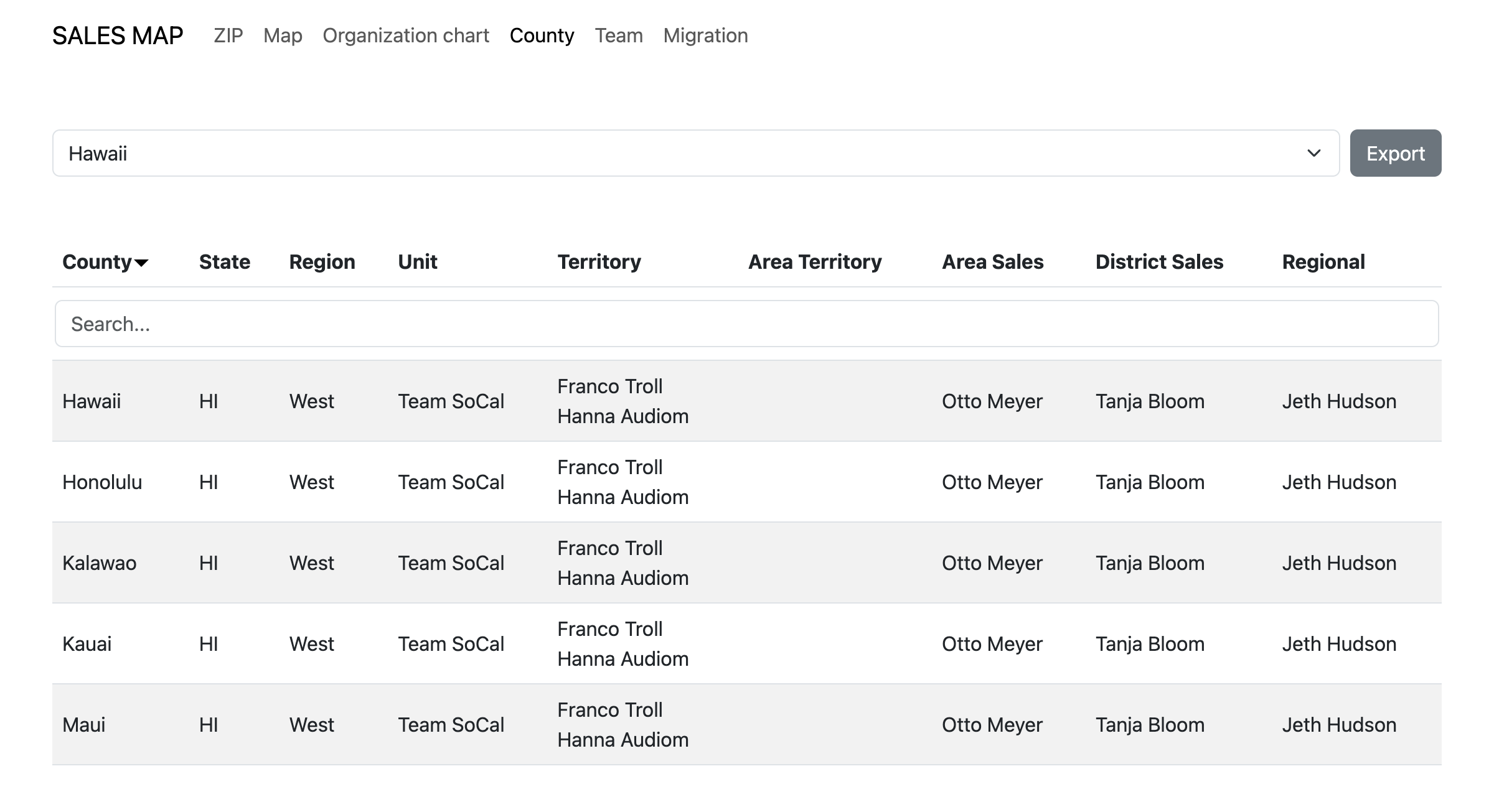Click Otto Meyer in the Kalawao row
Viewport: 1494px width, 812px height.
pyautogui.click(x=992, y=562)
